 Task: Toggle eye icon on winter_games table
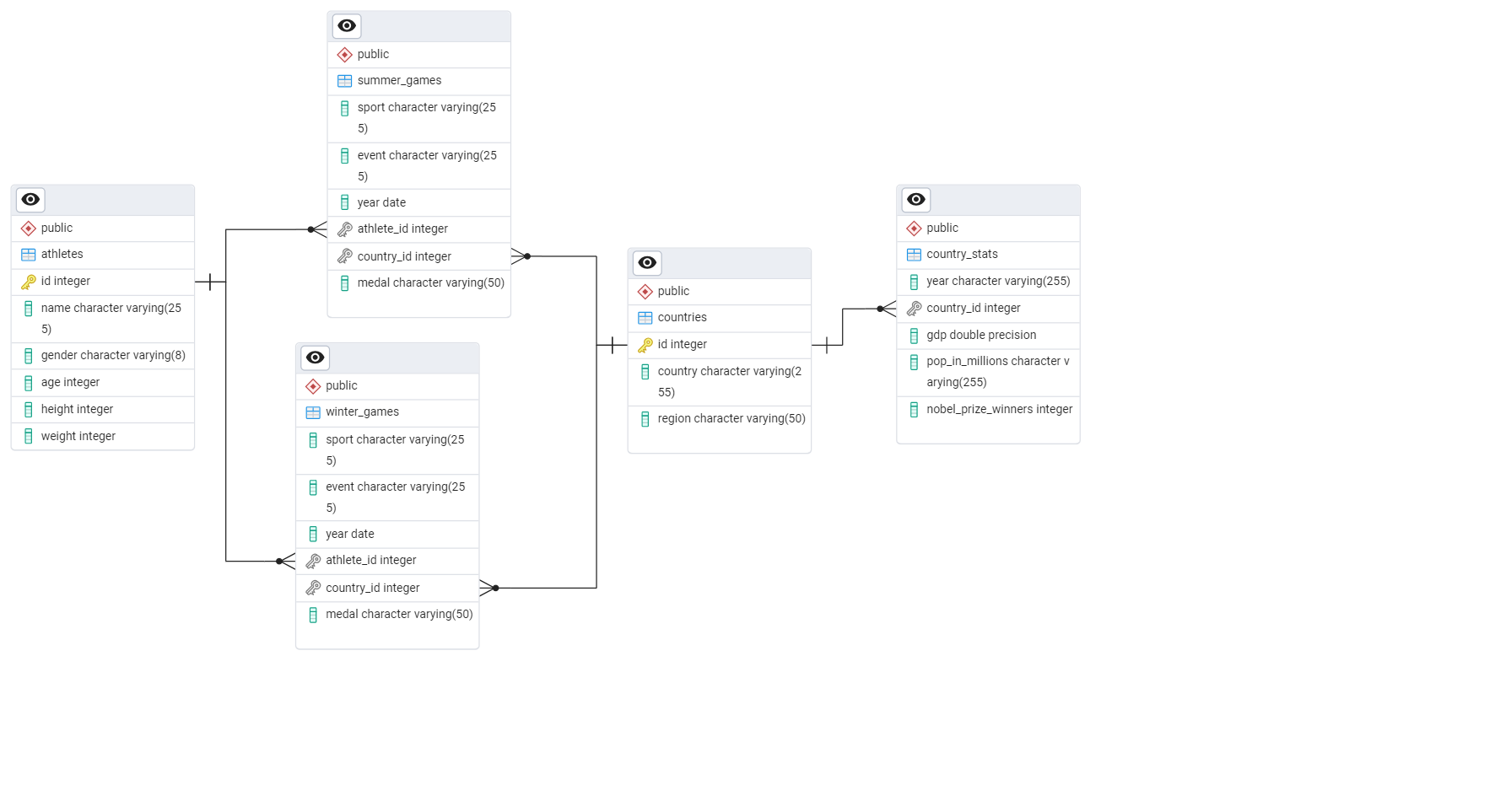315,358
